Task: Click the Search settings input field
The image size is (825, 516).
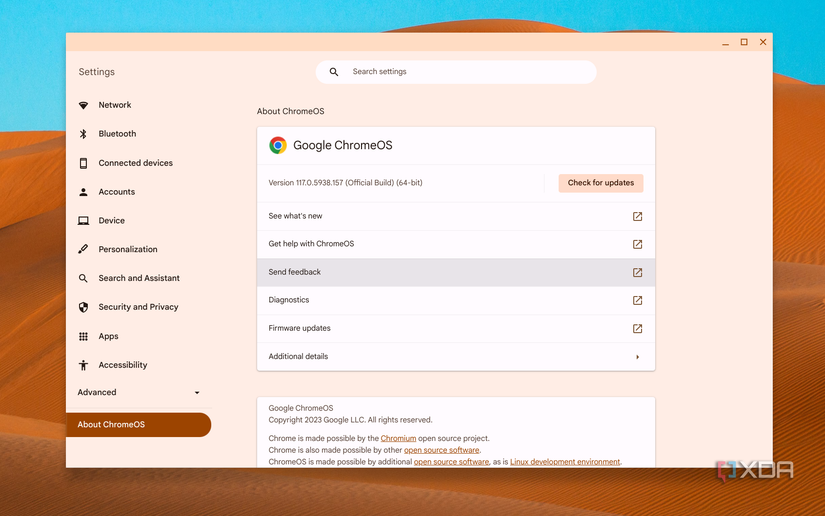Action: [456, 72]
